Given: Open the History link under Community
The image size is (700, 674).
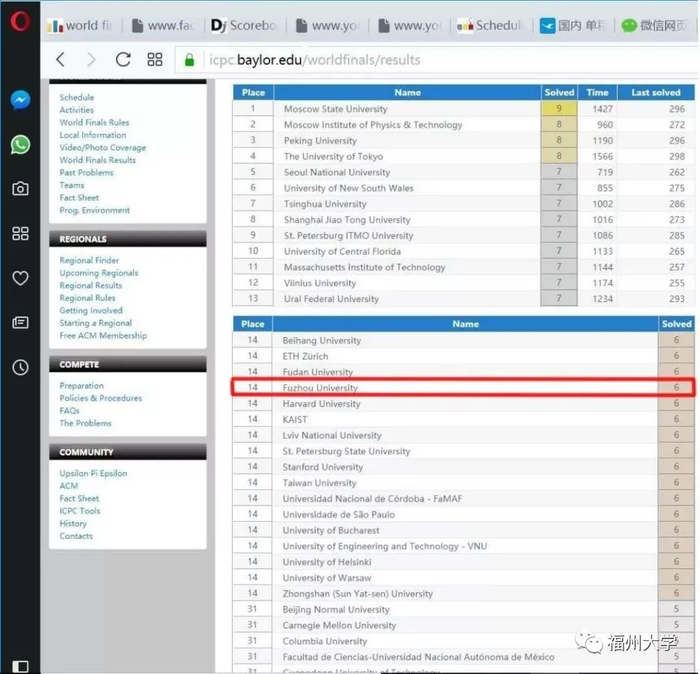Looking at the screenshot, I should click(x=73, y=523).
